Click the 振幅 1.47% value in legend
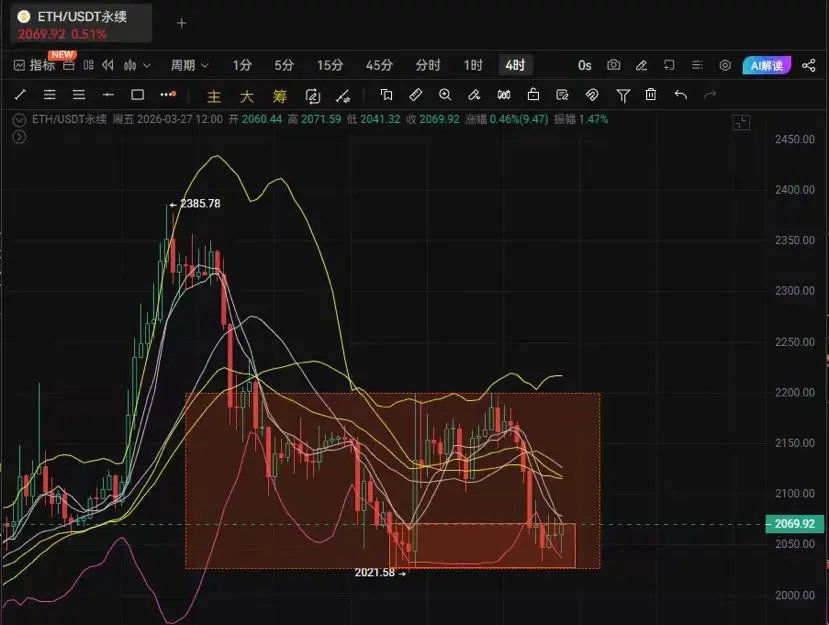Image resolution: width=829 pixels, height=625 pixels. pyautogui.click(x=581, y=120)
